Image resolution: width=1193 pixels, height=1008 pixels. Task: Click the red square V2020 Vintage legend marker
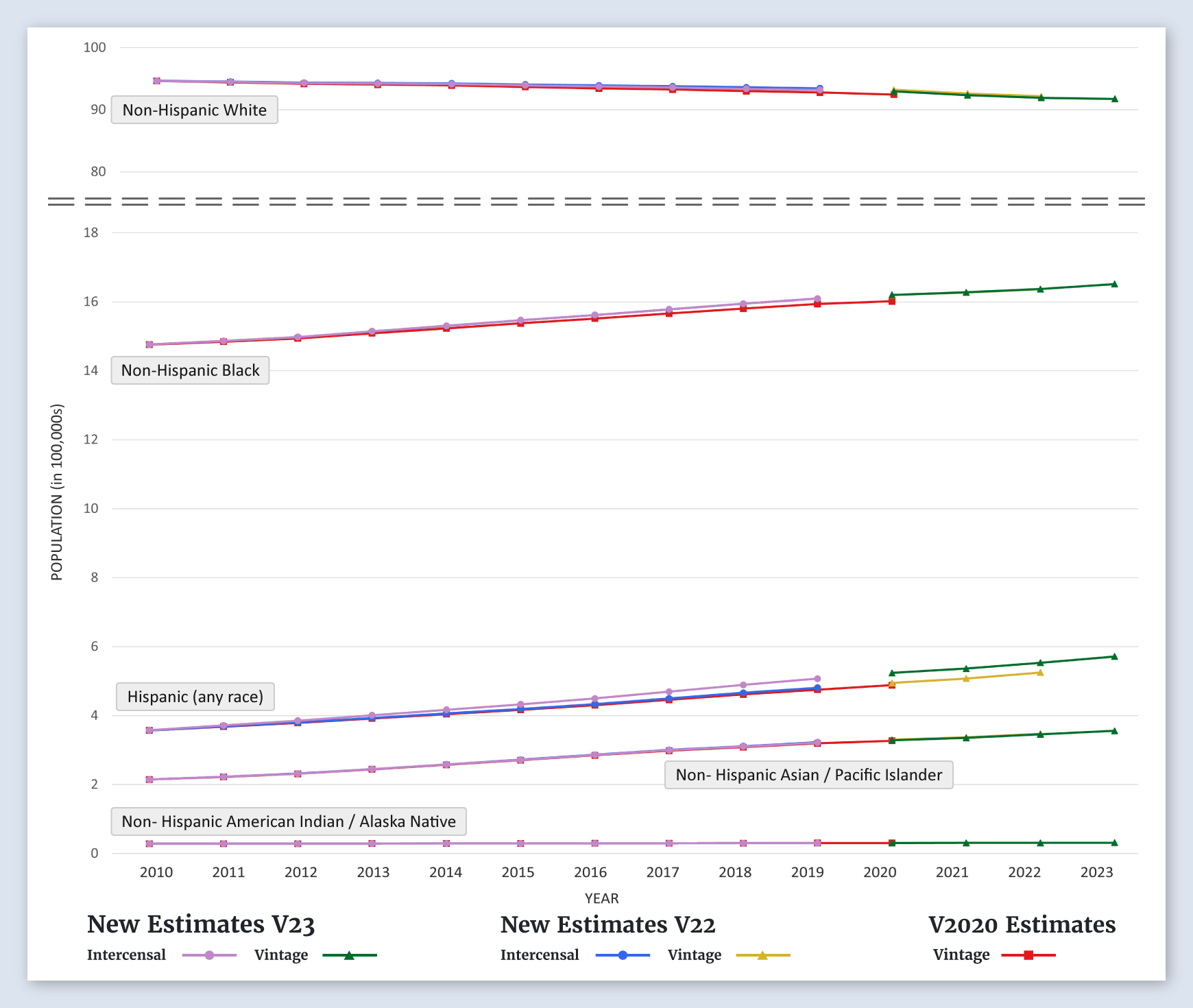pos(1028,955)
